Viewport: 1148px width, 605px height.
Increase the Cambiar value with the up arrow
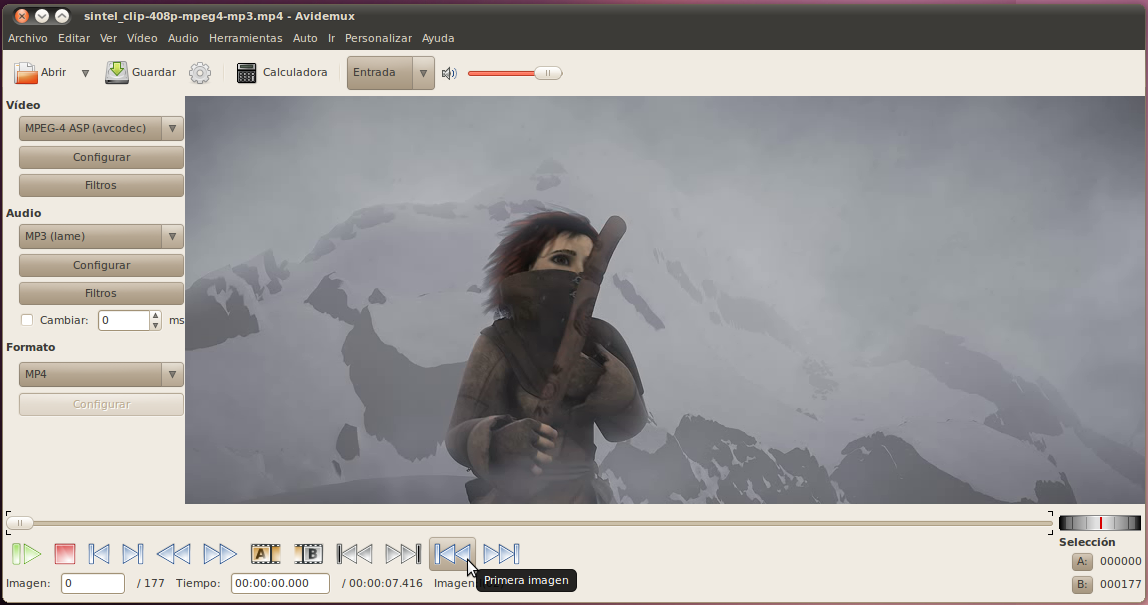coord(155,316)
